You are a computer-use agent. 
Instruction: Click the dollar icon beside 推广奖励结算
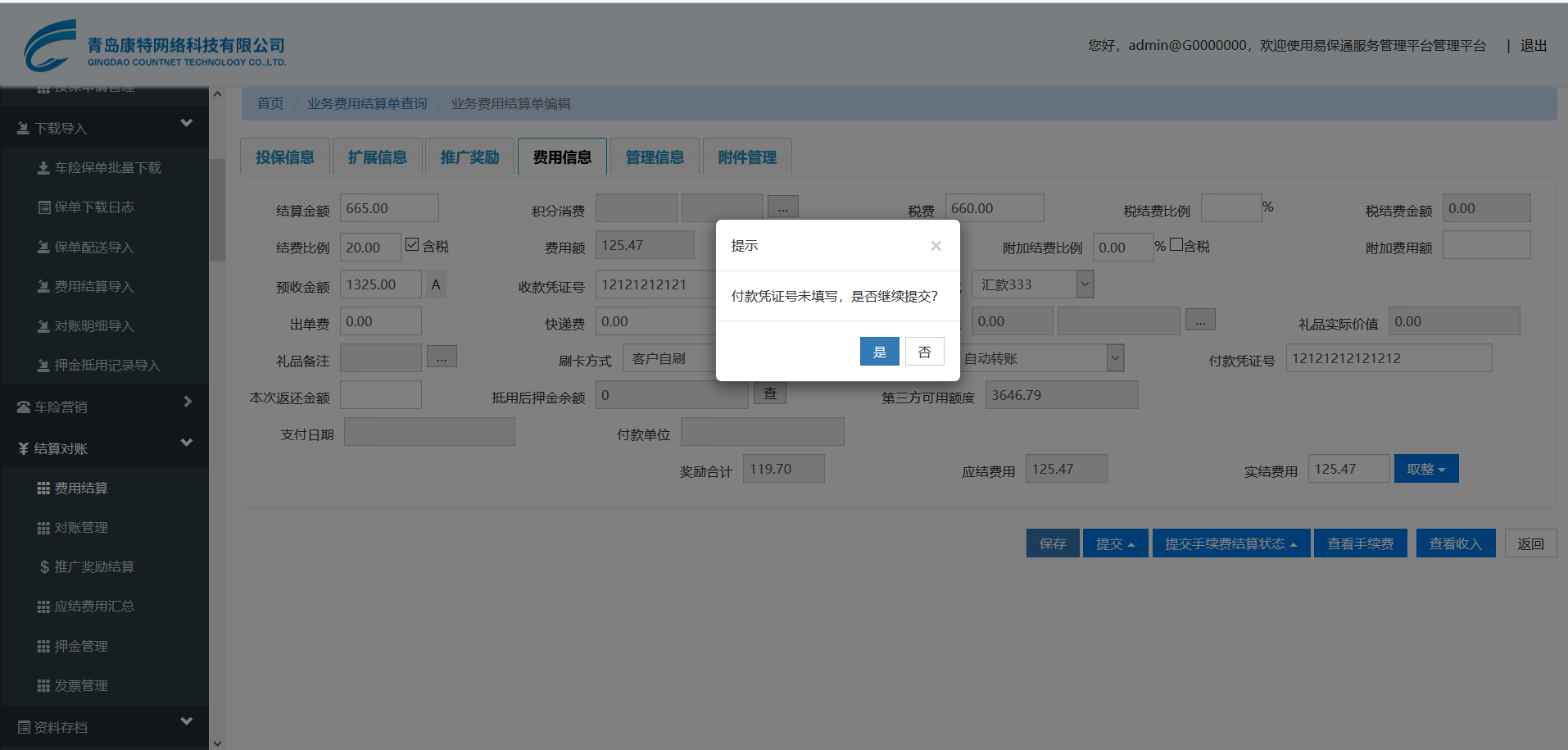(x=44, y=567)
